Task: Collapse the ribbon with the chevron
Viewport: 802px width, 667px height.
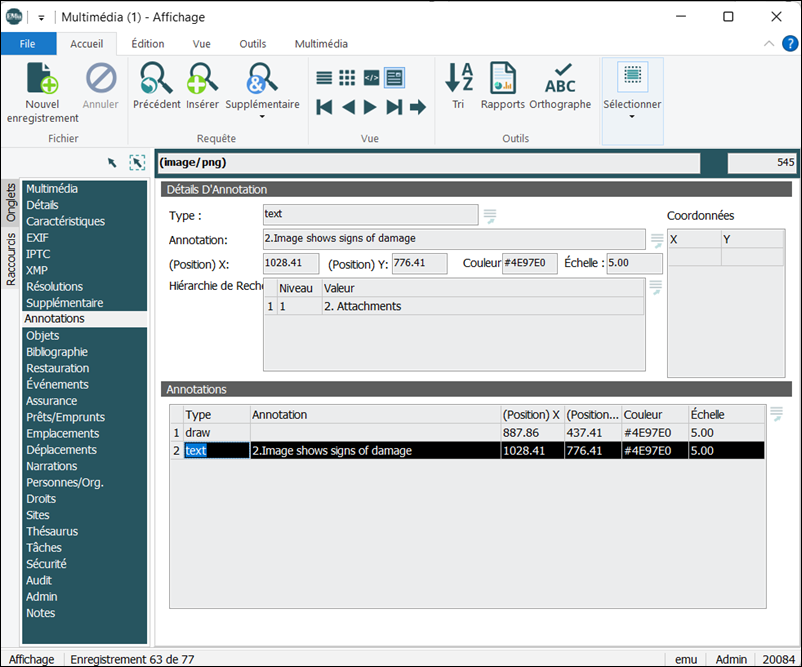Action: tap(769, 43)
